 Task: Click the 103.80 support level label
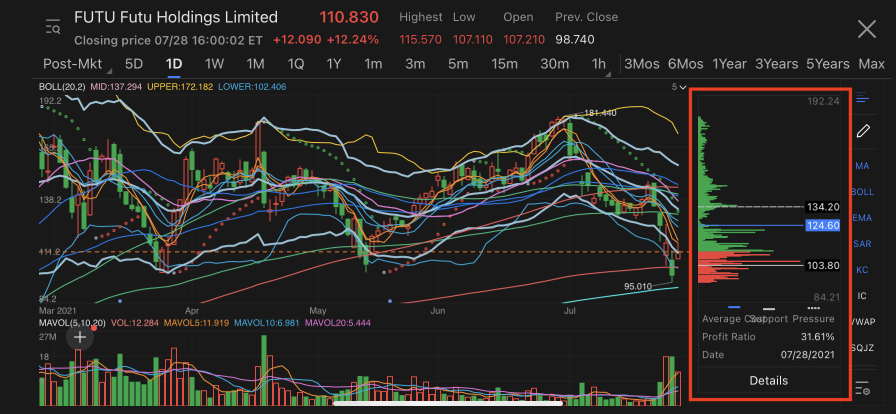[x=822, y=265]
